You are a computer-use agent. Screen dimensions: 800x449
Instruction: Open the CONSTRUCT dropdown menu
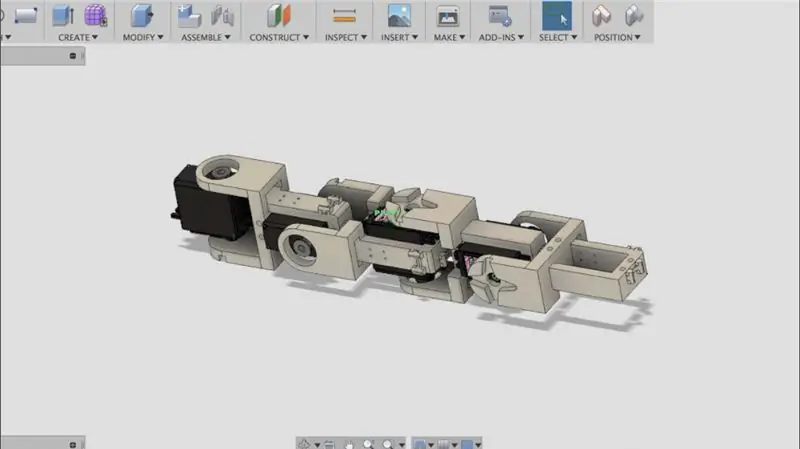coord(279,37)
